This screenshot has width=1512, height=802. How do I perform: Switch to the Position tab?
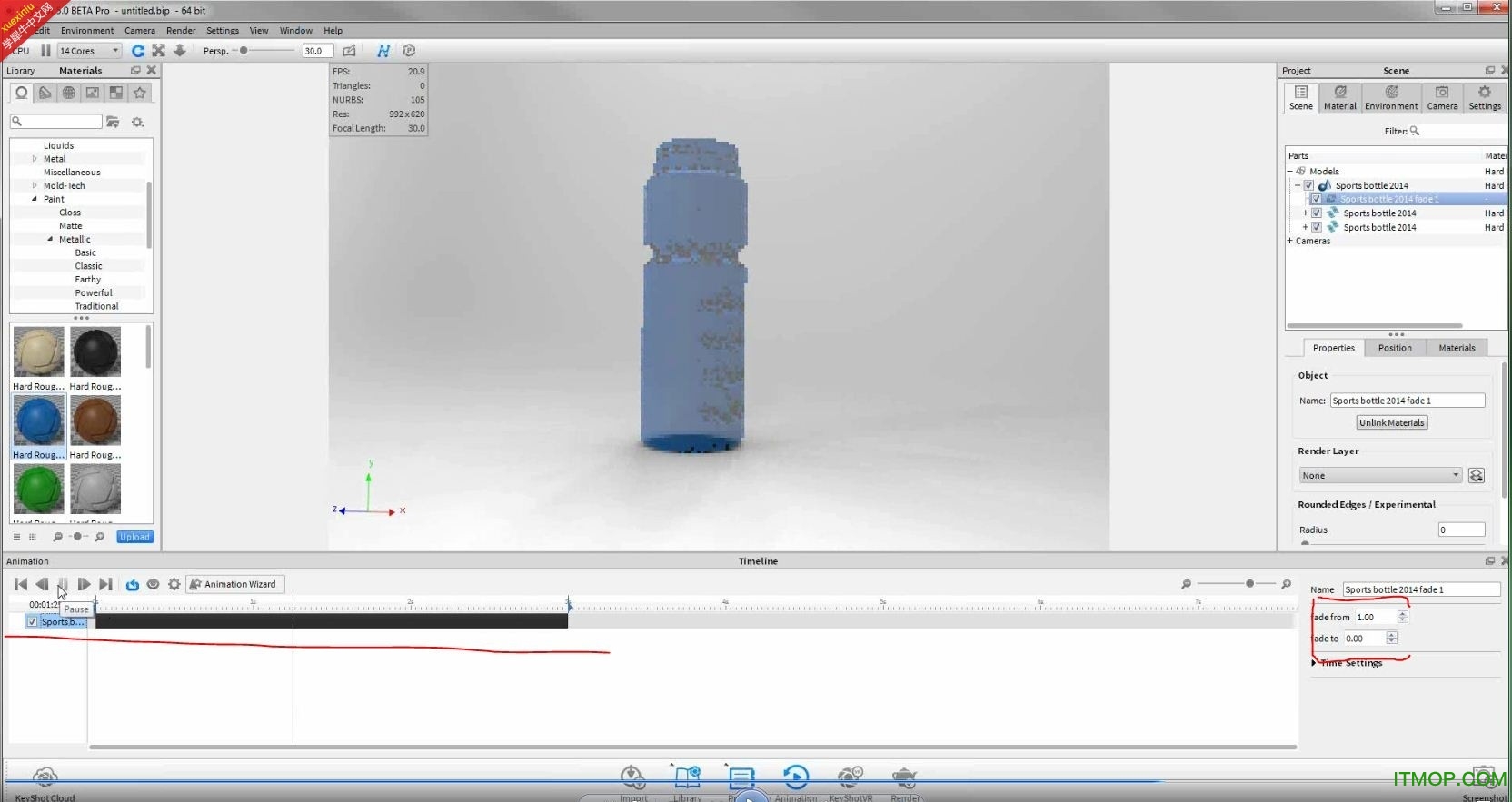coord(1394,348)
